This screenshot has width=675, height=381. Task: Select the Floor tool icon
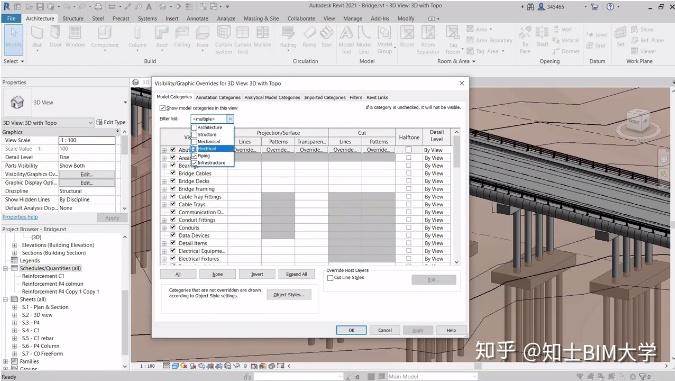coord(202,33)
